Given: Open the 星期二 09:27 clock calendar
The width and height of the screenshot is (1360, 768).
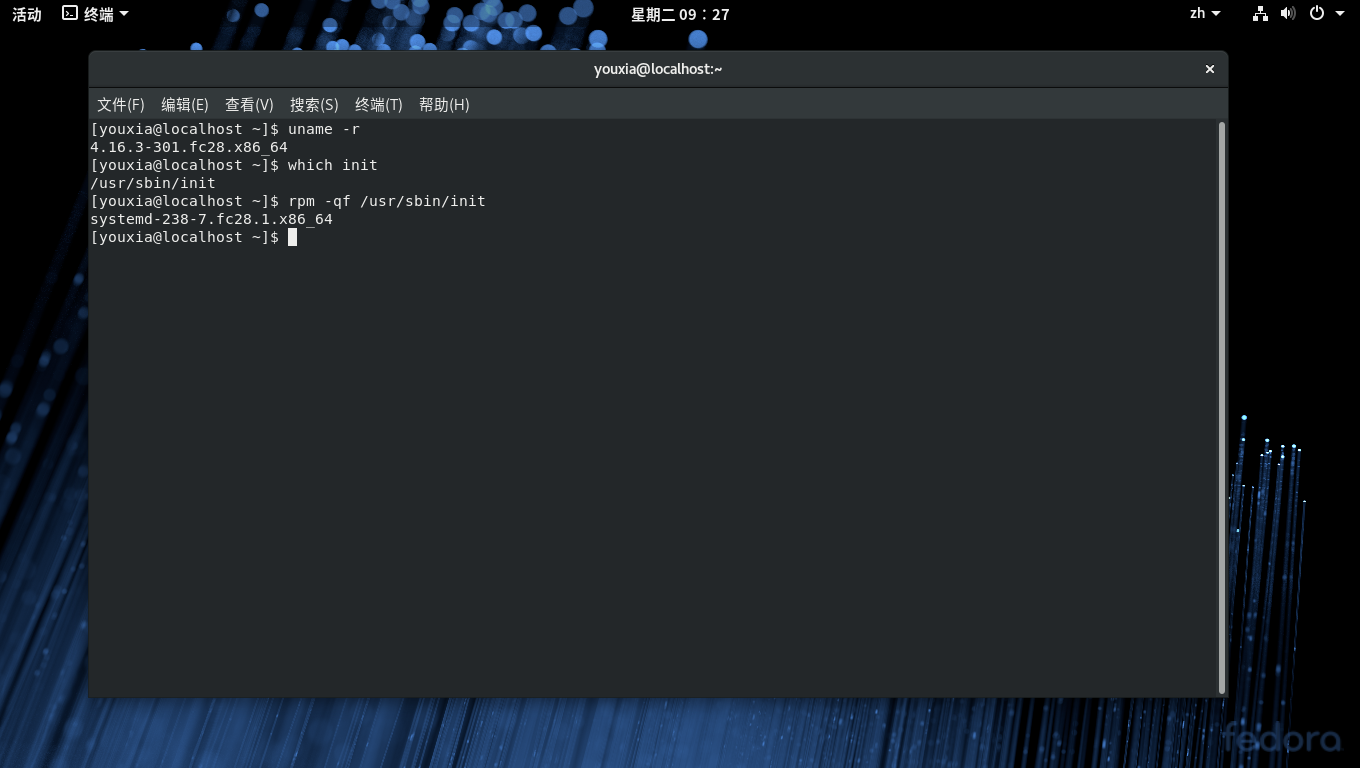Looking at the screenshot, I should (680, 14).
